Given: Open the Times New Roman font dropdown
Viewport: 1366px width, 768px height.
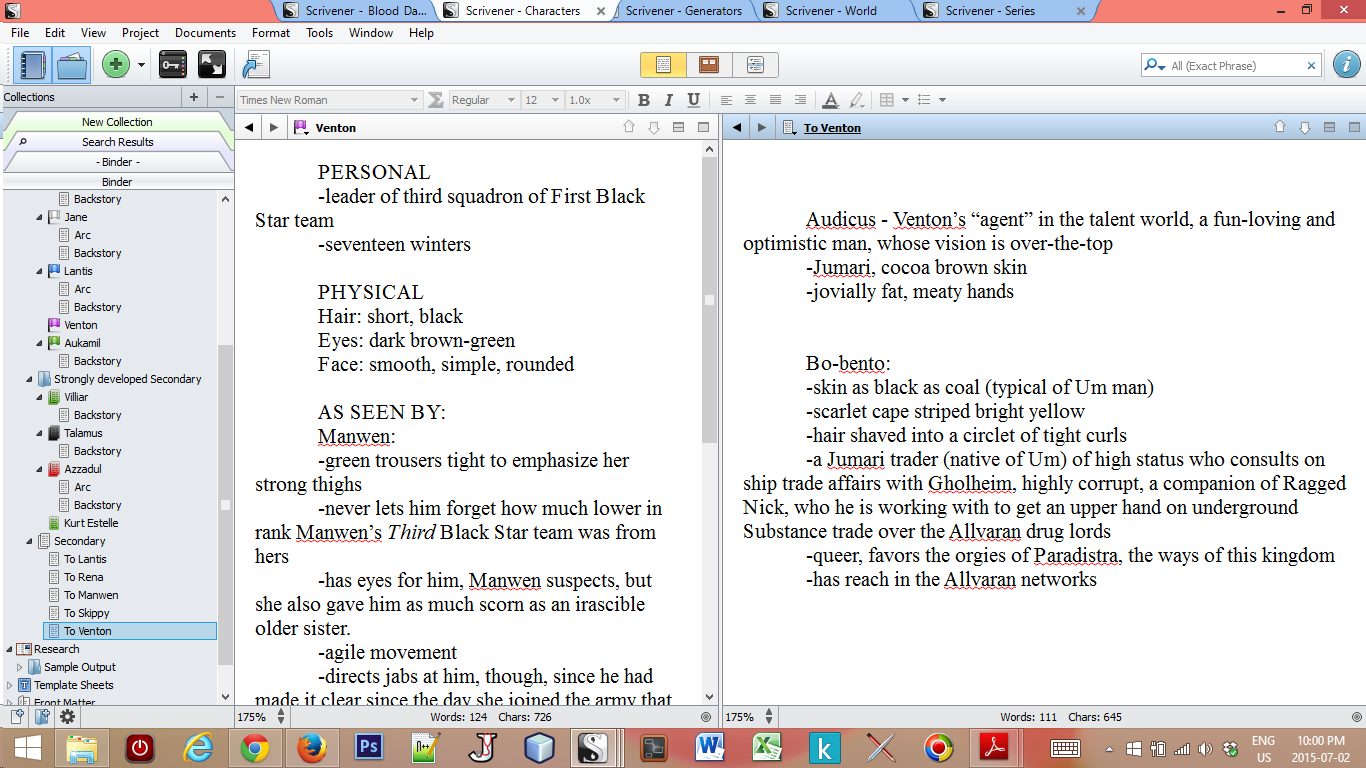Looking at the screenshot, I should click(x=329, y=100).
